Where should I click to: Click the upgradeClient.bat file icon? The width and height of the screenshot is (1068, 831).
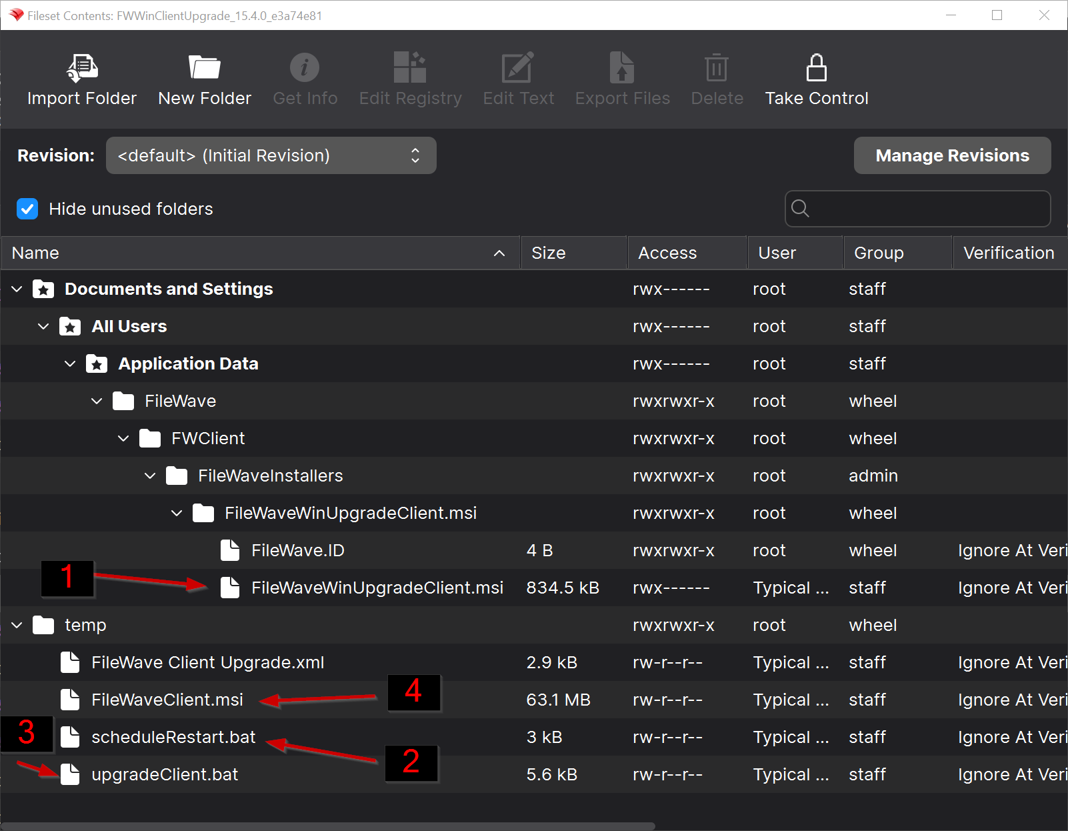(x=70, y=774)
